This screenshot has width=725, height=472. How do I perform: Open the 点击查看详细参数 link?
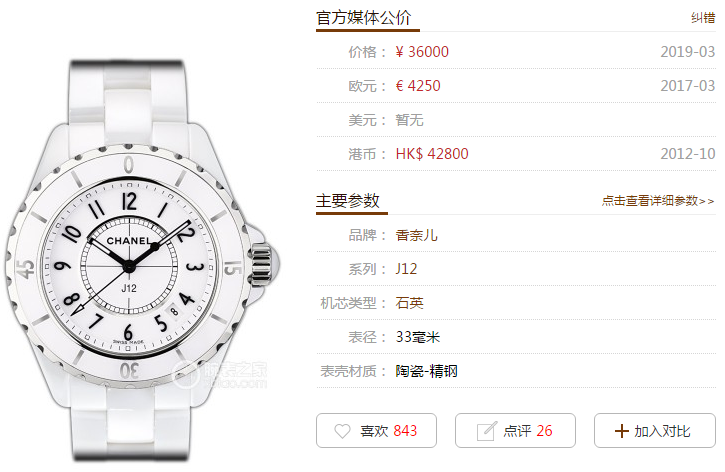pyautogui.click(x=657, y=201)
